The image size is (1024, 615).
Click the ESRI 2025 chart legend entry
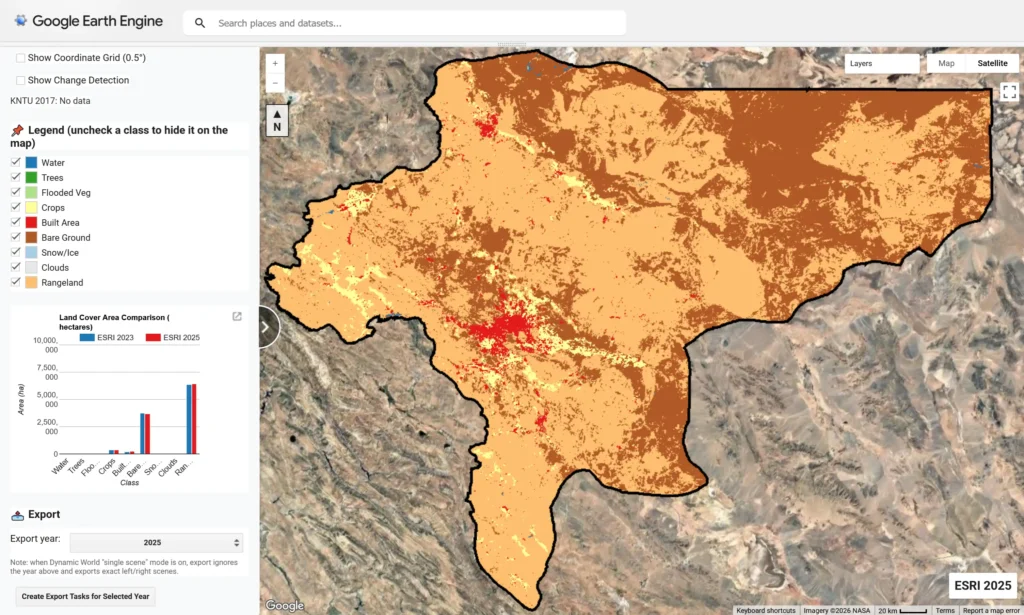coord(172,338)
